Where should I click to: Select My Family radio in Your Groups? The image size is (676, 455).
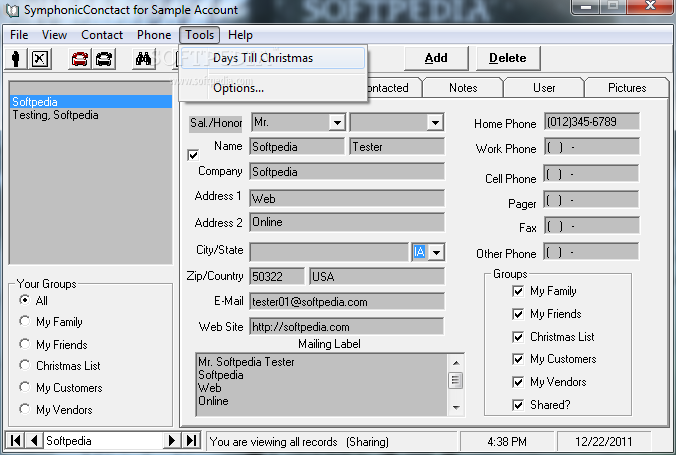point(25,321)
